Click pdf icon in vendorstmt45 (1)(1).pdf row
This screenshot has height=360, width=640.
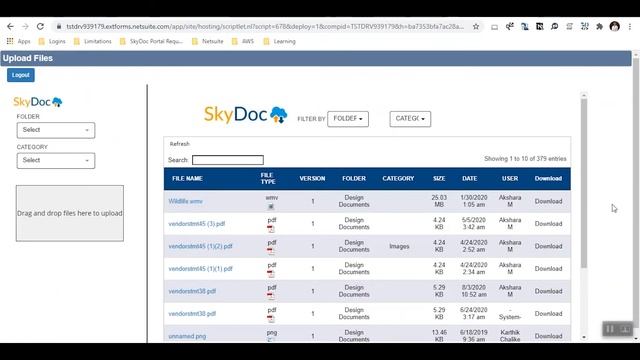(x=271, y=274)
